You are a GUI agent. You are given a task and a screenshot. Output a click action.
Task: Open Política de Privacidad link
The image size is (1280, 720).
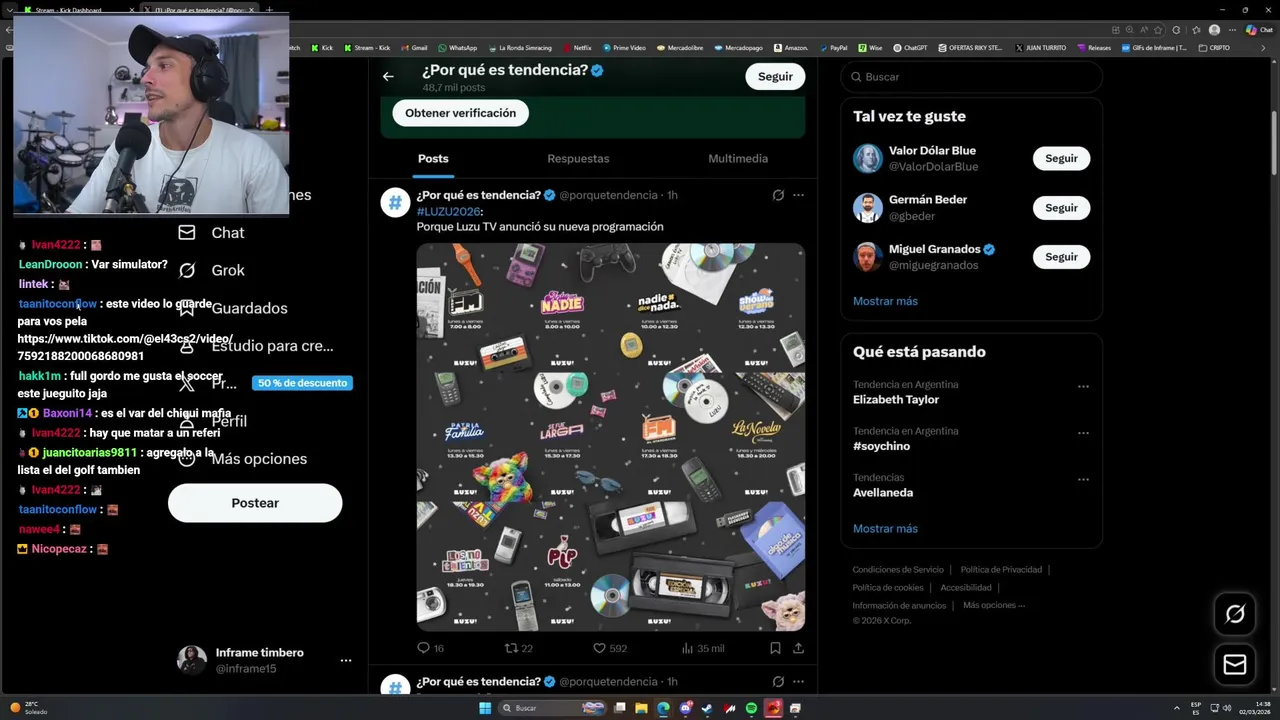[x=1001, y=570]
